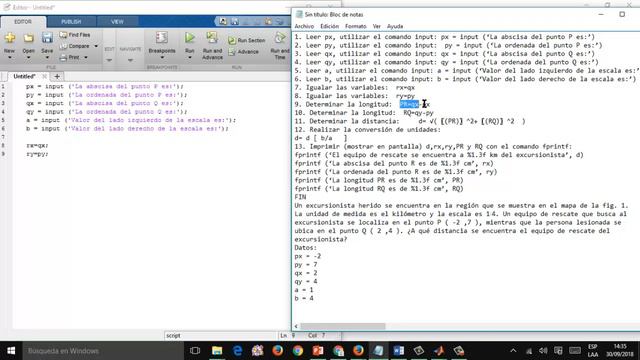Show hidden system tray icons chevron
The height and width of the screenshot is (360, 640).
[x=513, y=351]
